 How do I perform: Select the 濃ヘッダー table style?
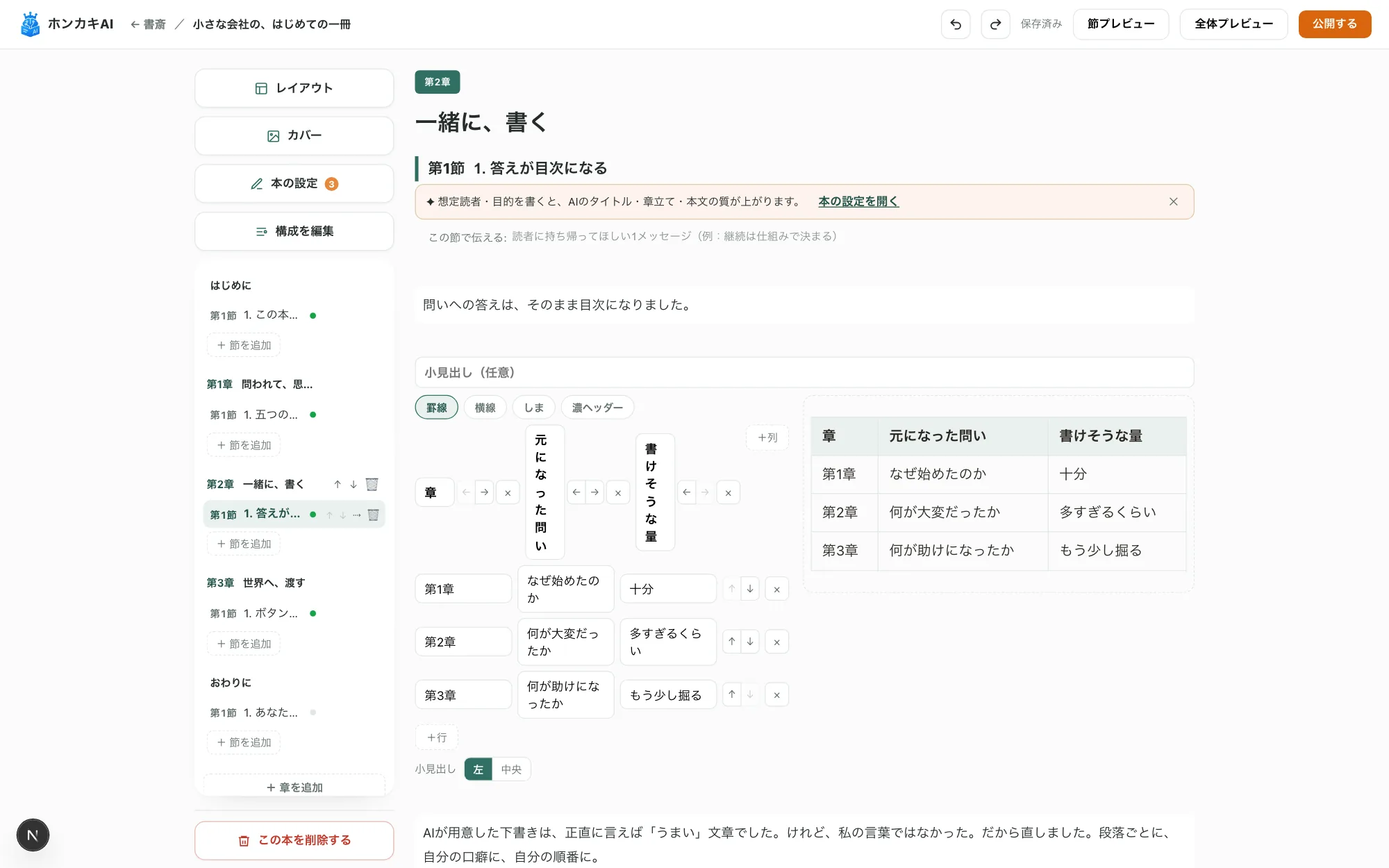597,408
